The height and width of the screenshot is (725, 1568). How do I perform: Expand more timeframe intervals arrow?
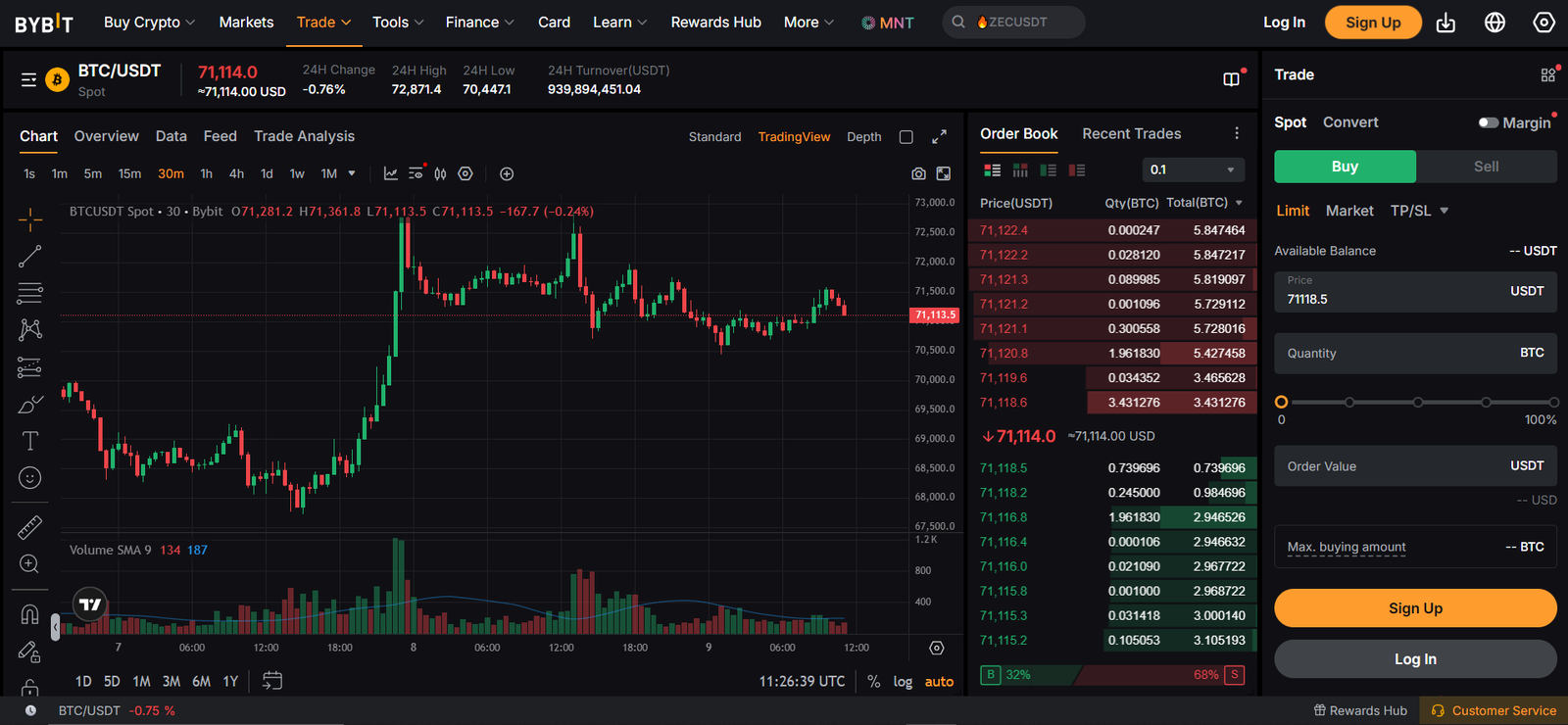(x=352, y=173)
